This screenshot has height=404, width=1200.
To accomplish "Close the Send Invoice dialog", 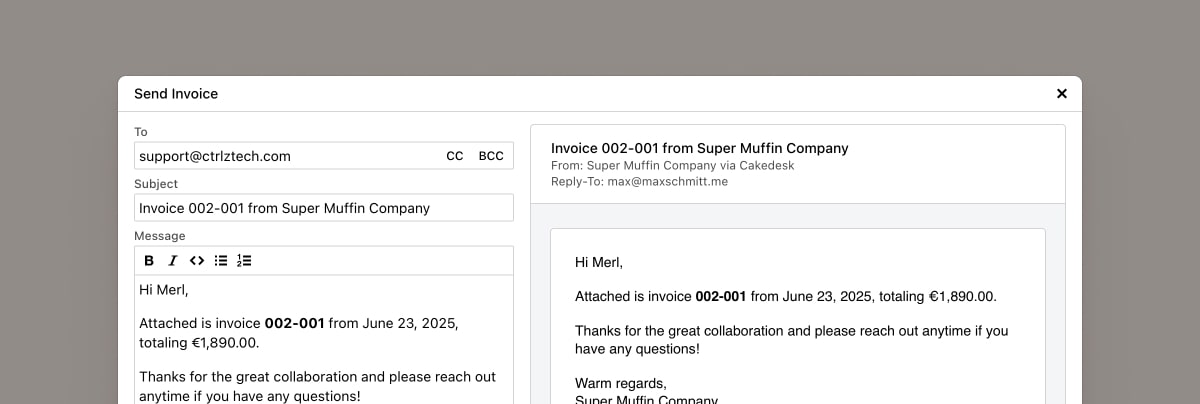I will [1062, 94].
